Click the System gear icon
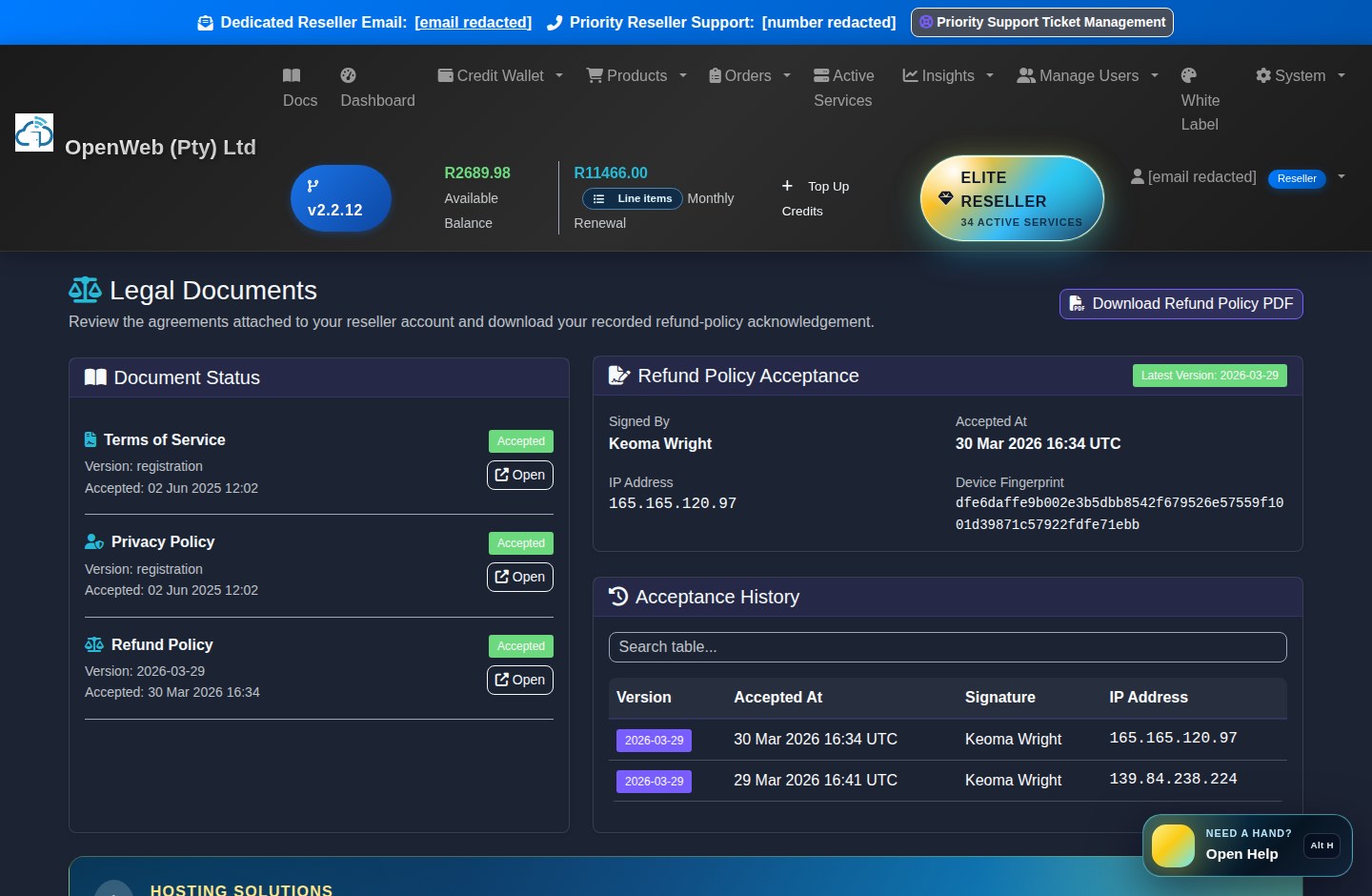The width and height of the screenshot is (1372, 896). 1263,75
